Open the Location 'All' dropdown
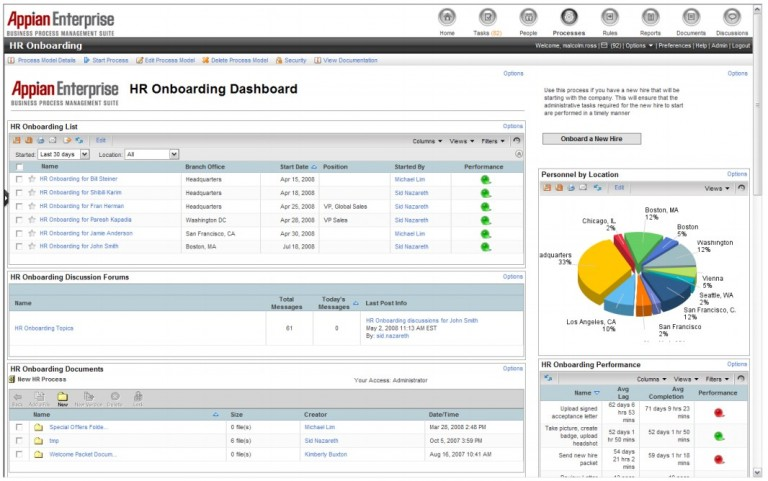Screen dimensions: 768x481 152,154
